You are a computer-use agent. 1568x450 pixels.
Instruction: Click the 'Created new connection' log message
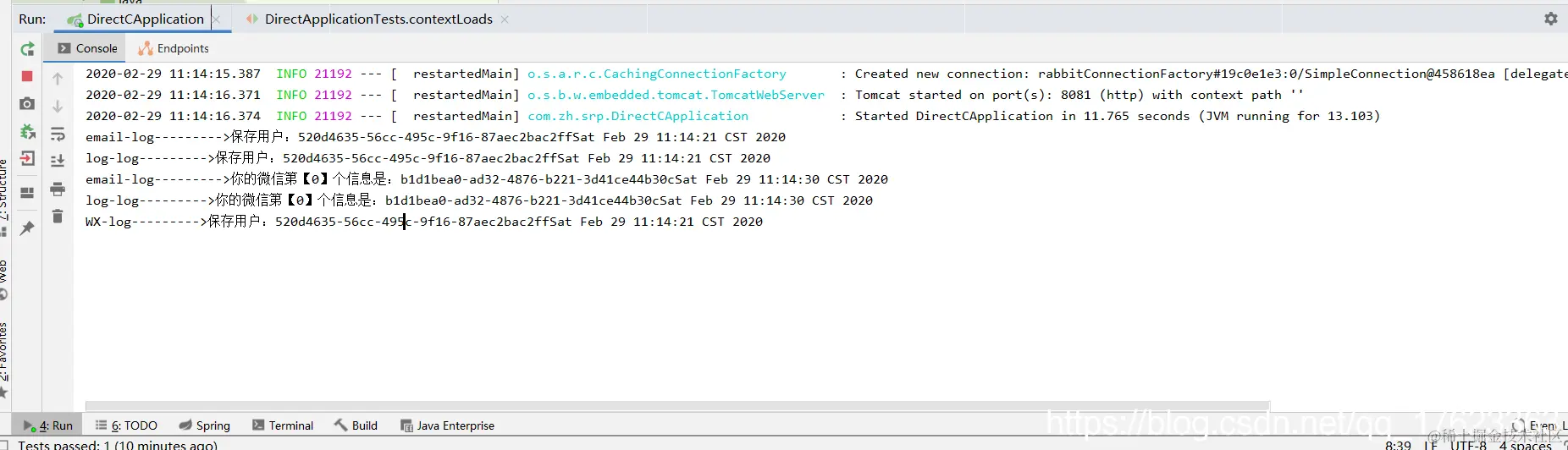[x=1211, y=74]
